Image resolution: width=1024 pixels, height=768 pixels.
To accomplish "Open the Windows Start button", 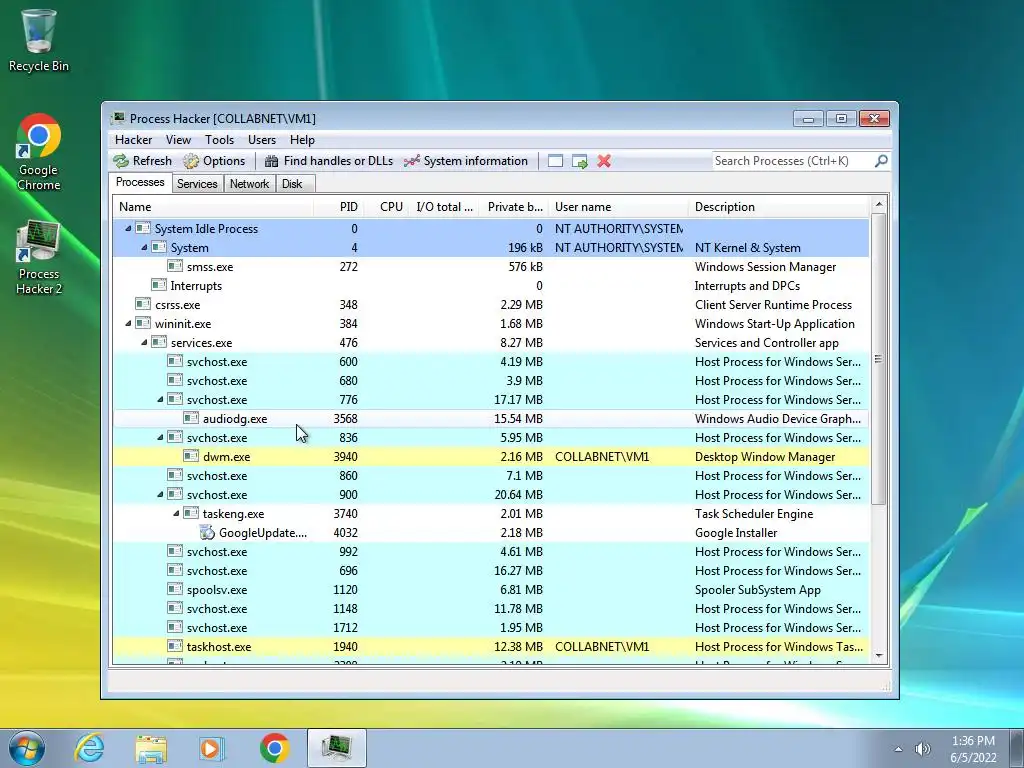I will tap(27, 748).
